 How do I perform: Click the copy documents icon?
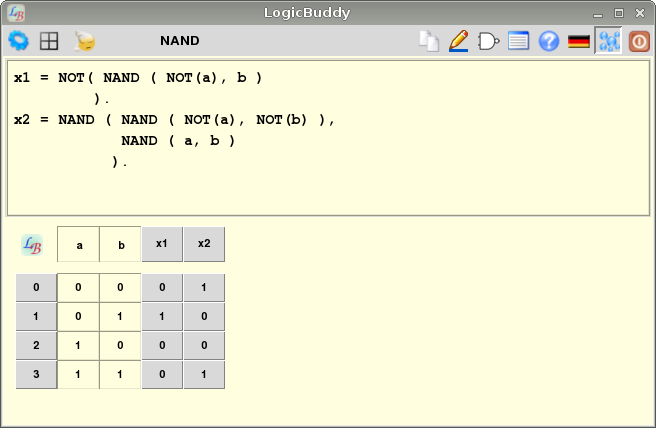(429, 41)
